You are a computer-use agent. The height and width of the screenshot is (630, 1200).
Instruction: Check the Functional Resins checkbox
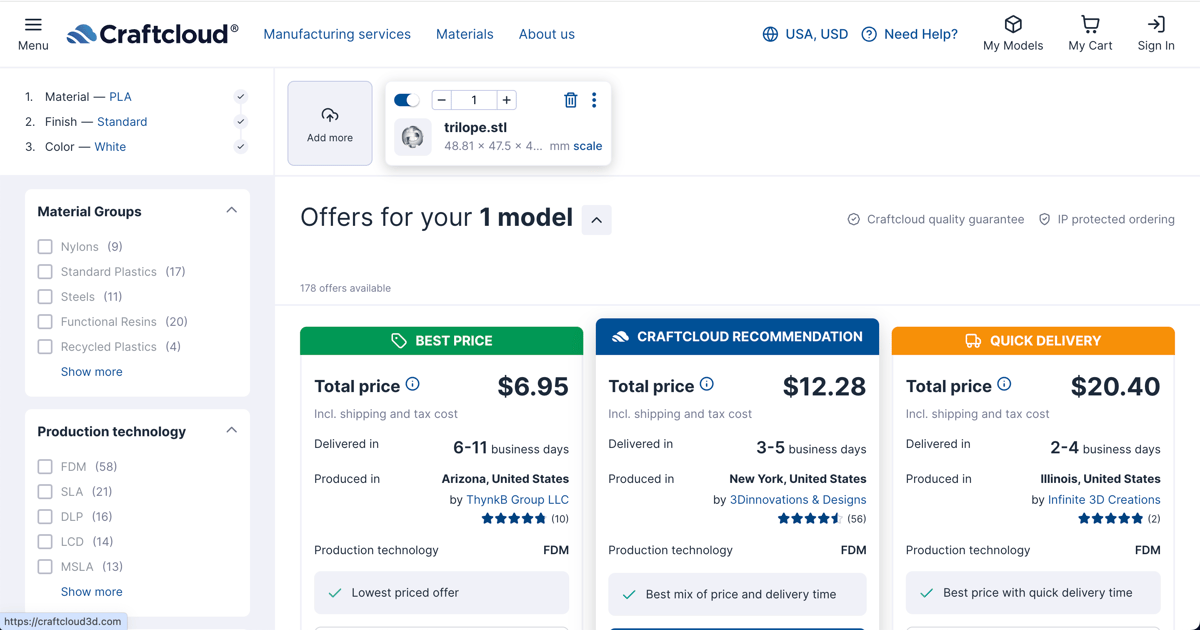45,322
